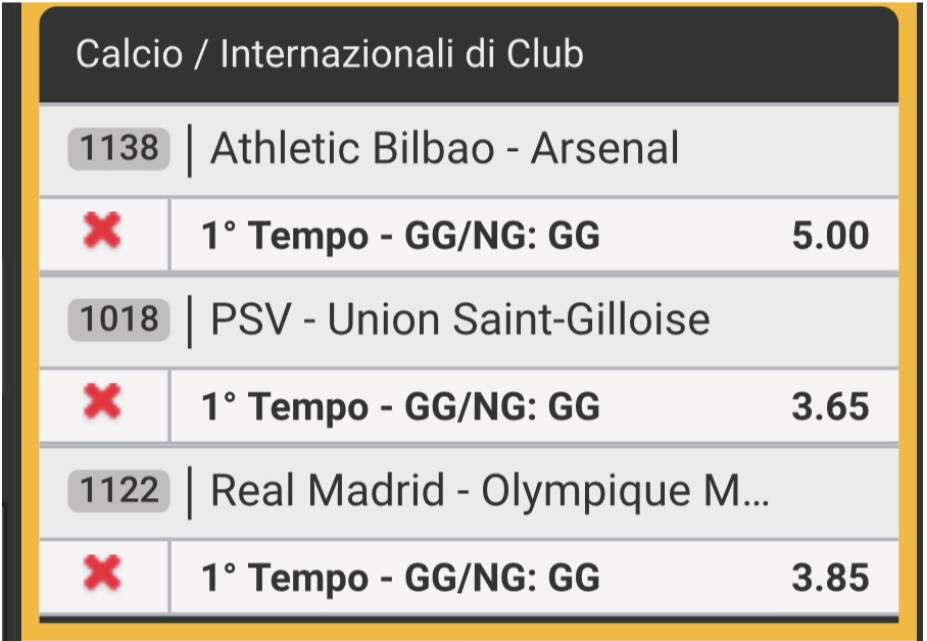The height and width of the screenshot is (641, 927).
Task: Open the Athletic Bilbao team name
Action: [352, 149]
